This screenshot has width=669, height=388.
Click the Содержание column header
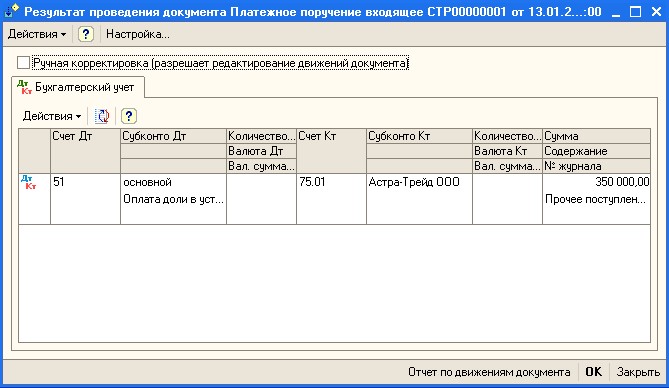(x=596, y=151)
